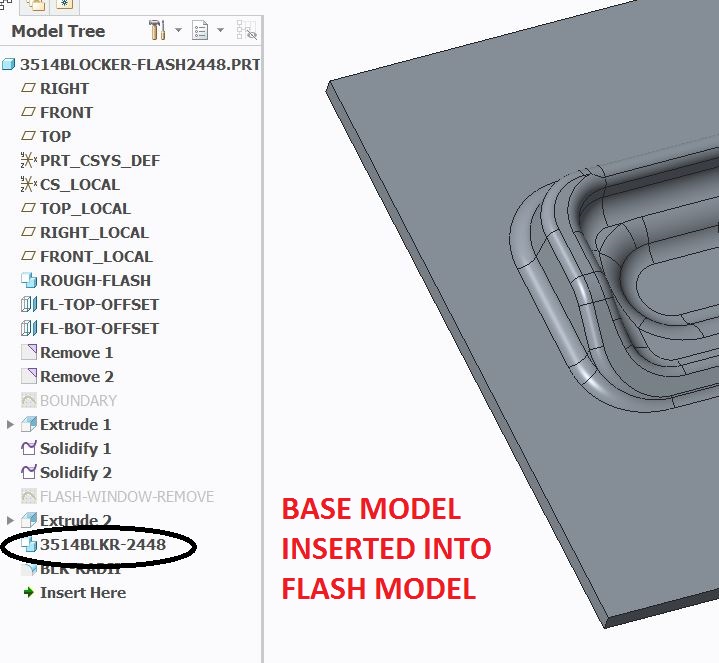Select the greyed BOUNDARY label
719x663 pixels.
click(78, 401)
